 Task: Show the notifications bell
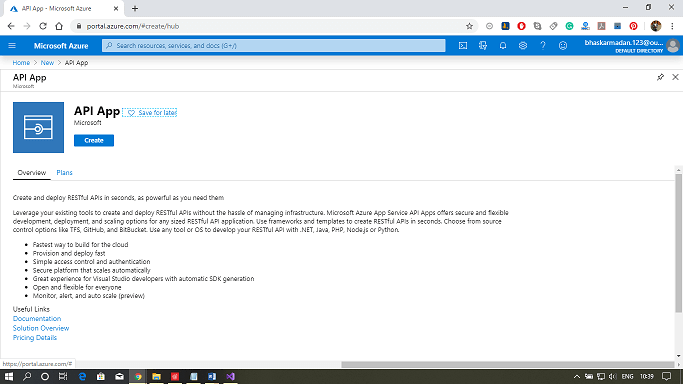point(503,46)
